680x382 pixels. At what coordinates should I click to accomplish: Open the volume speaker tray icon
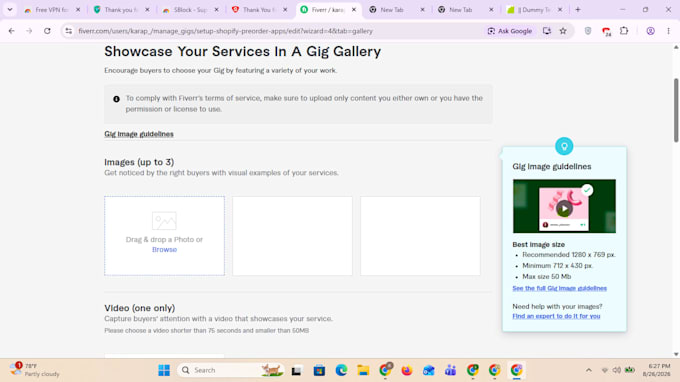coord(616,370)
